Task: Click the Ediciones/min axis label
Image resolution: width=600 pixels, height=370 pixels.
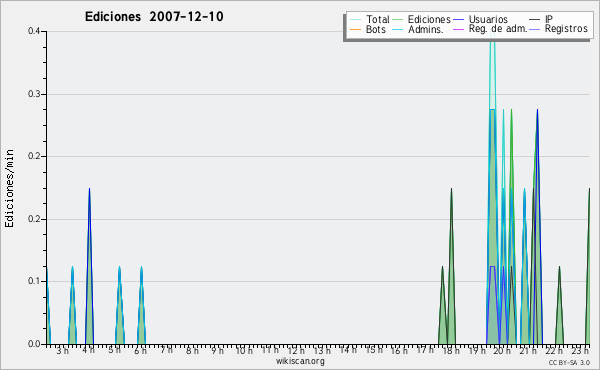Action: (x=9, y=189)
